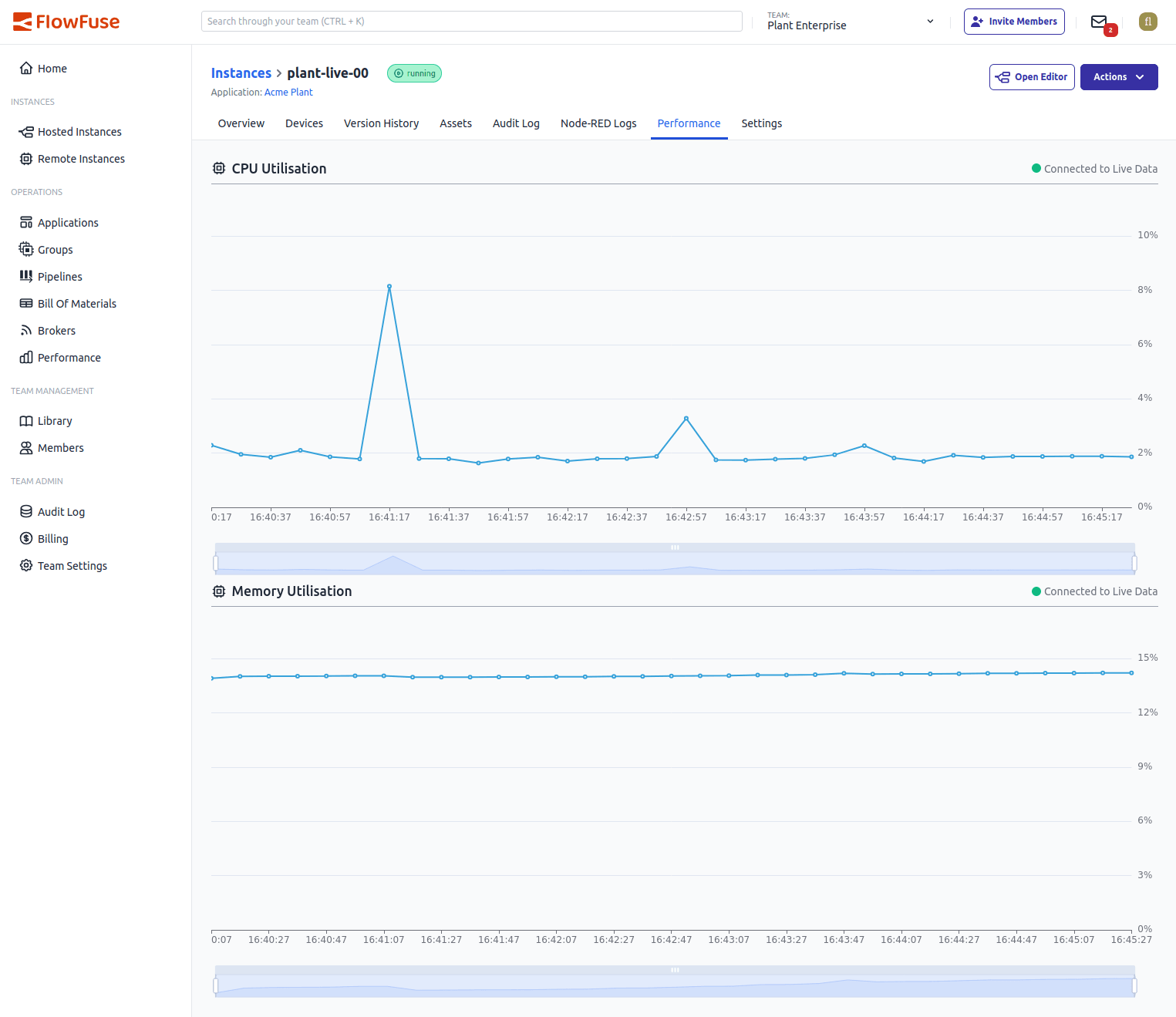This screenshot has height=1017, width=1176.
Task: Open the Version History tab
Action: click(x=381, y=123)
